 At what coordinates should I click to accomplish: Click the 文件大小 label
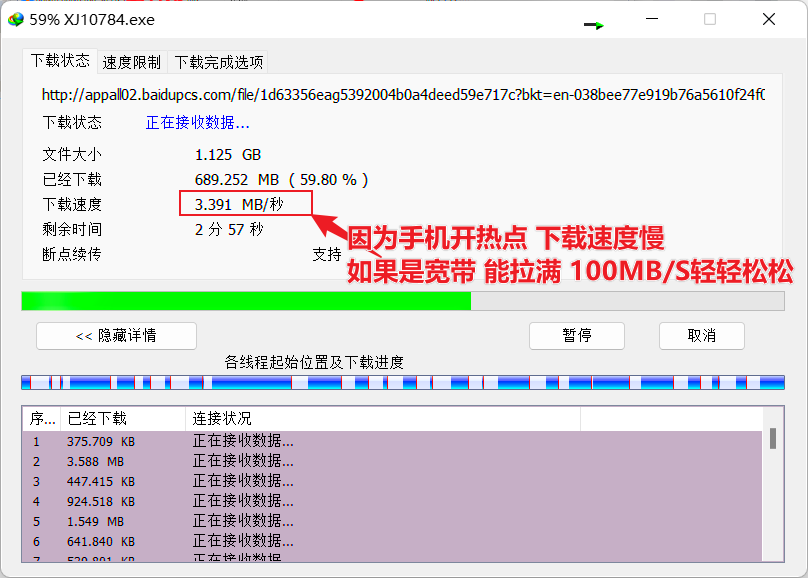pyautogui.click(x=72, y=155)
